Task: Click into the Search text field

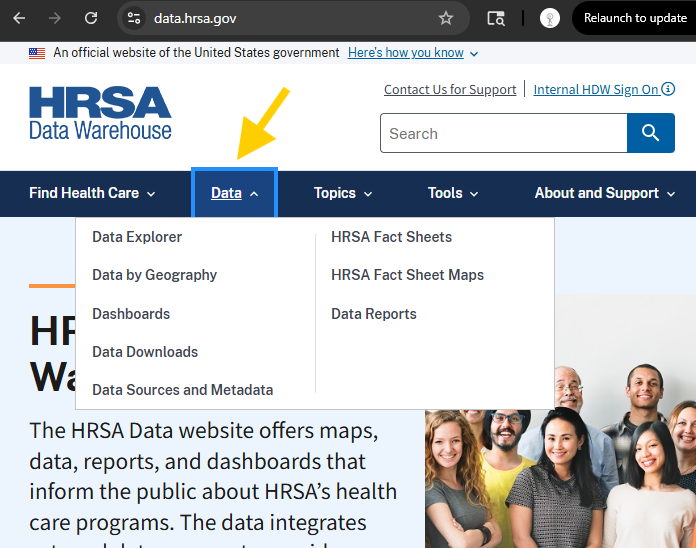Action: tap(502, 133)
